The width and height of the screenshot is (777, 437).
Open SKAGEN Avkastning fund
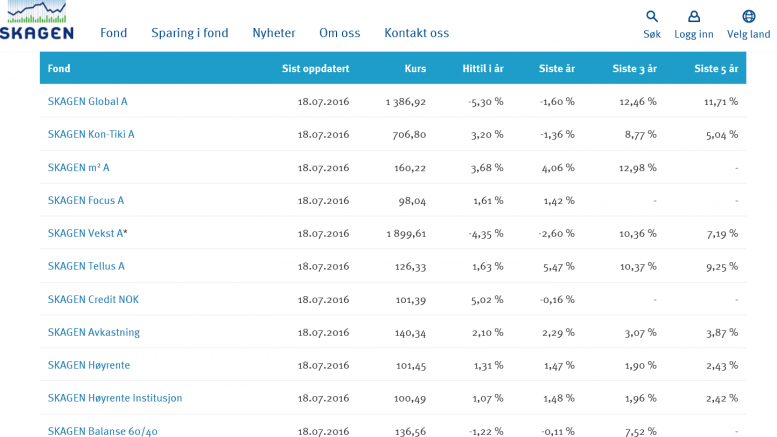94,332
